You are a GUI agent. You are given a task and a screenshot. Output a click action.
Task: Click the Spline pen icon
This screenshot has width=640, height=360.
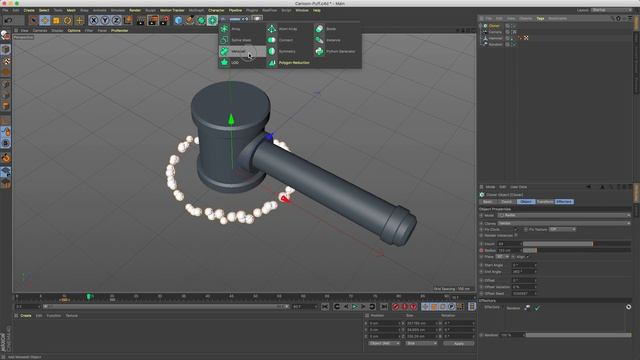[190, 20]
